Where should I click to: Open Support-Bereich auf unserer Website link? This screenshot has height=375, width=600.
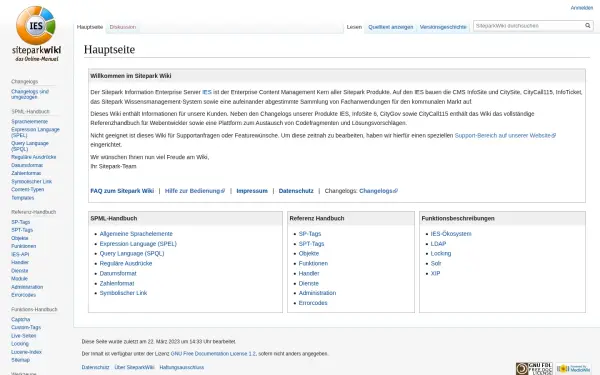pyautogui.click(x=505, y=135)
